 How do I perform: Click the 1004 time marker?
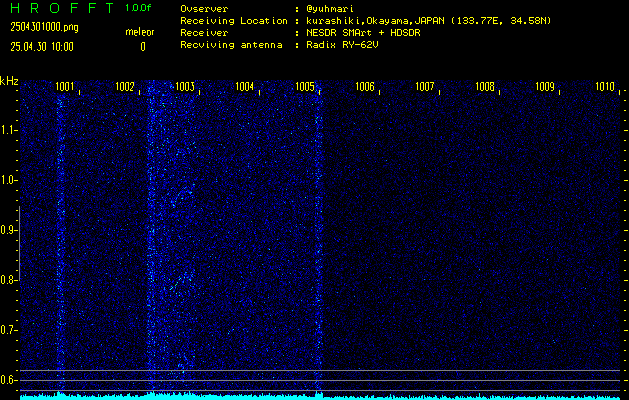245,87
